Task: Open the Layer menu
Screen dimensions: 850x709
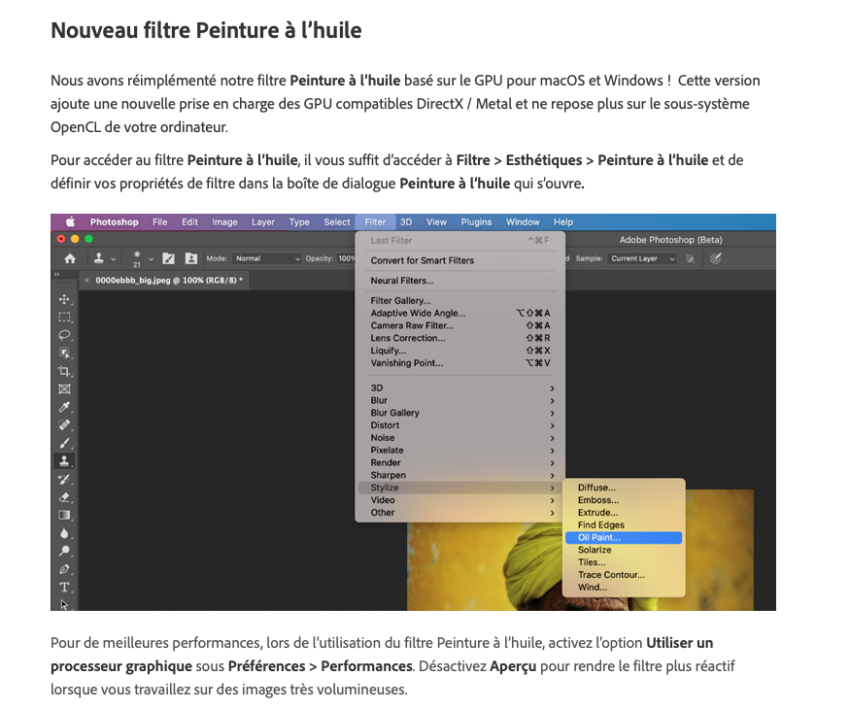Action: (x=263, y=222)
